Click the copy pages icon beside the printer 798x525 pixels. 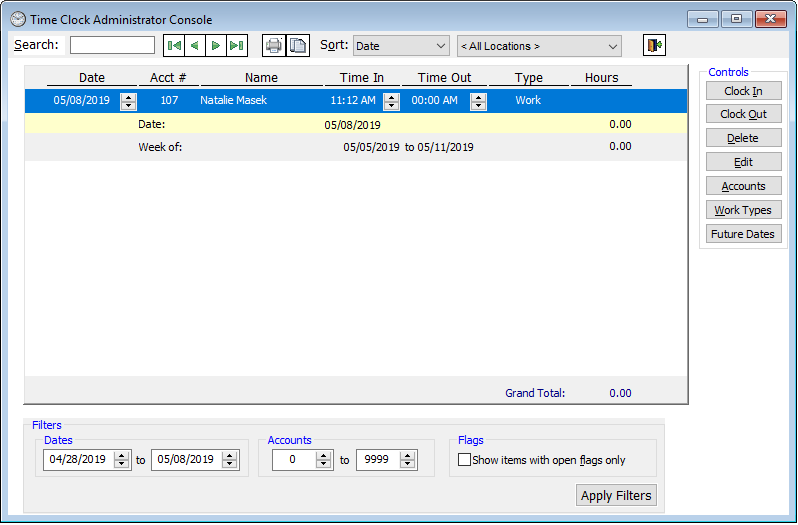(298, 46)
